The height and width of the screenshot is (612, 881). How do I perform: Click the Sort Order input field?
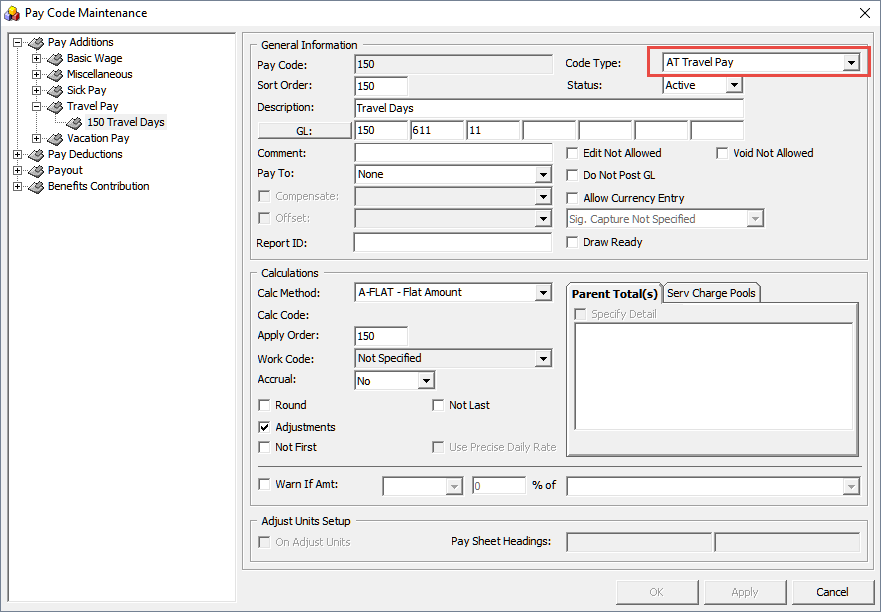[x=382, y=86]
